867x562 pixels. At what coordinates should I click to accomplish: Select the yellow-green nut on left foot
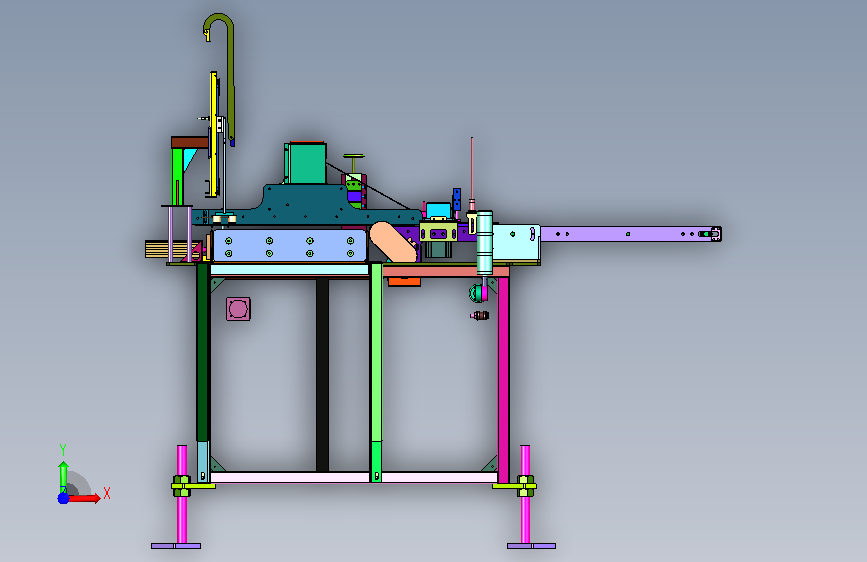click(181, 486)
